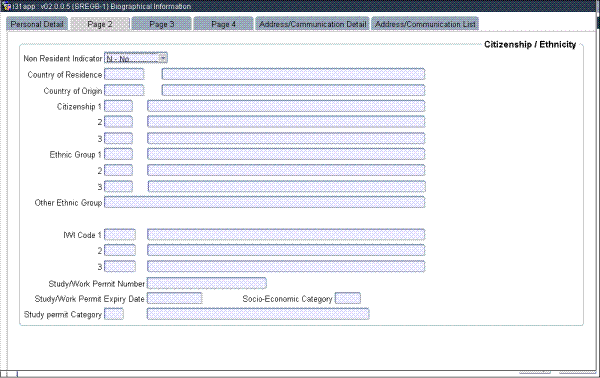Image resolution: width=600 pixels, height=378 pixels.
Task: Click the Country of Residence description field
Action: click(x=293, y=74)
